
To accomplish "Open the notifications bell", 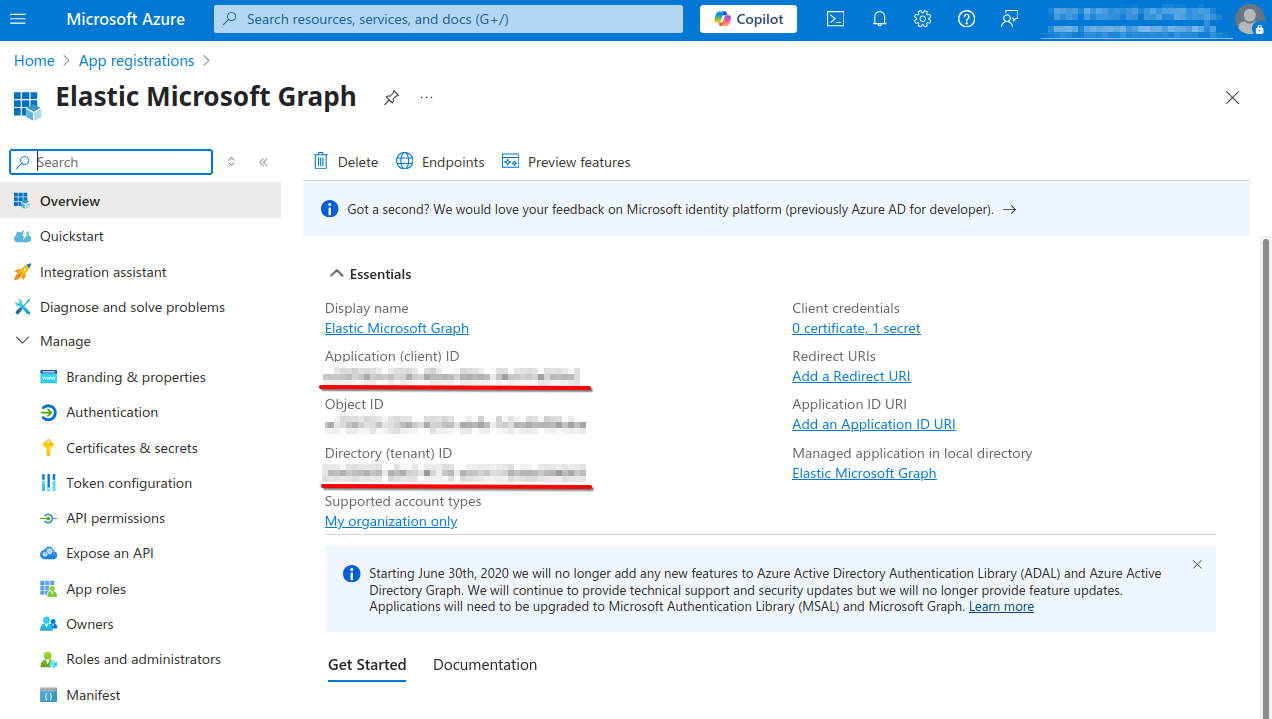I will coord(879,19).
